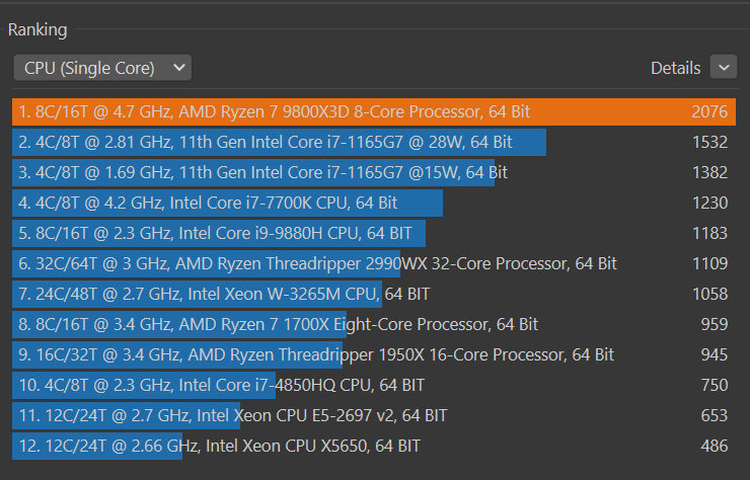Select the Intel Core i9-9880H row
Viewport: 750px width, 480px height.
pos(374,233)
